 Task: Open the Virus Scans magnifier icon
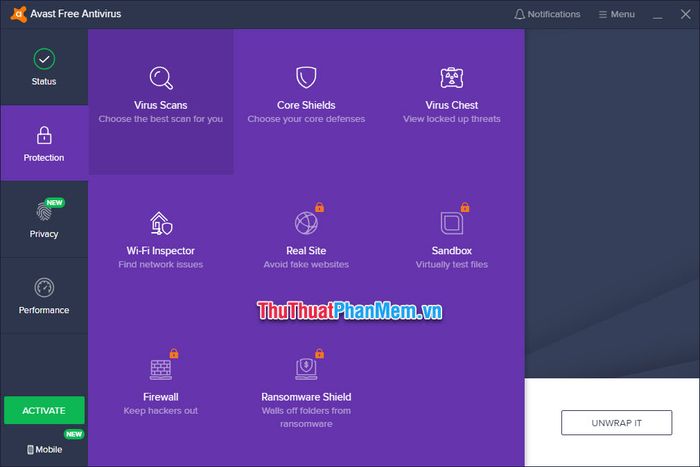161,78
